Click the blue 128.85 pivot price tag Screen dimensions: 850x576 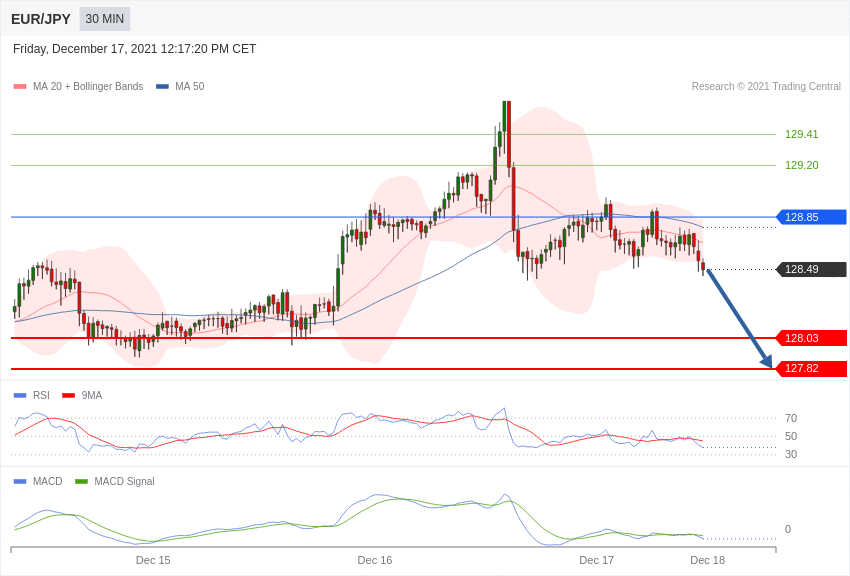(812, 217)
